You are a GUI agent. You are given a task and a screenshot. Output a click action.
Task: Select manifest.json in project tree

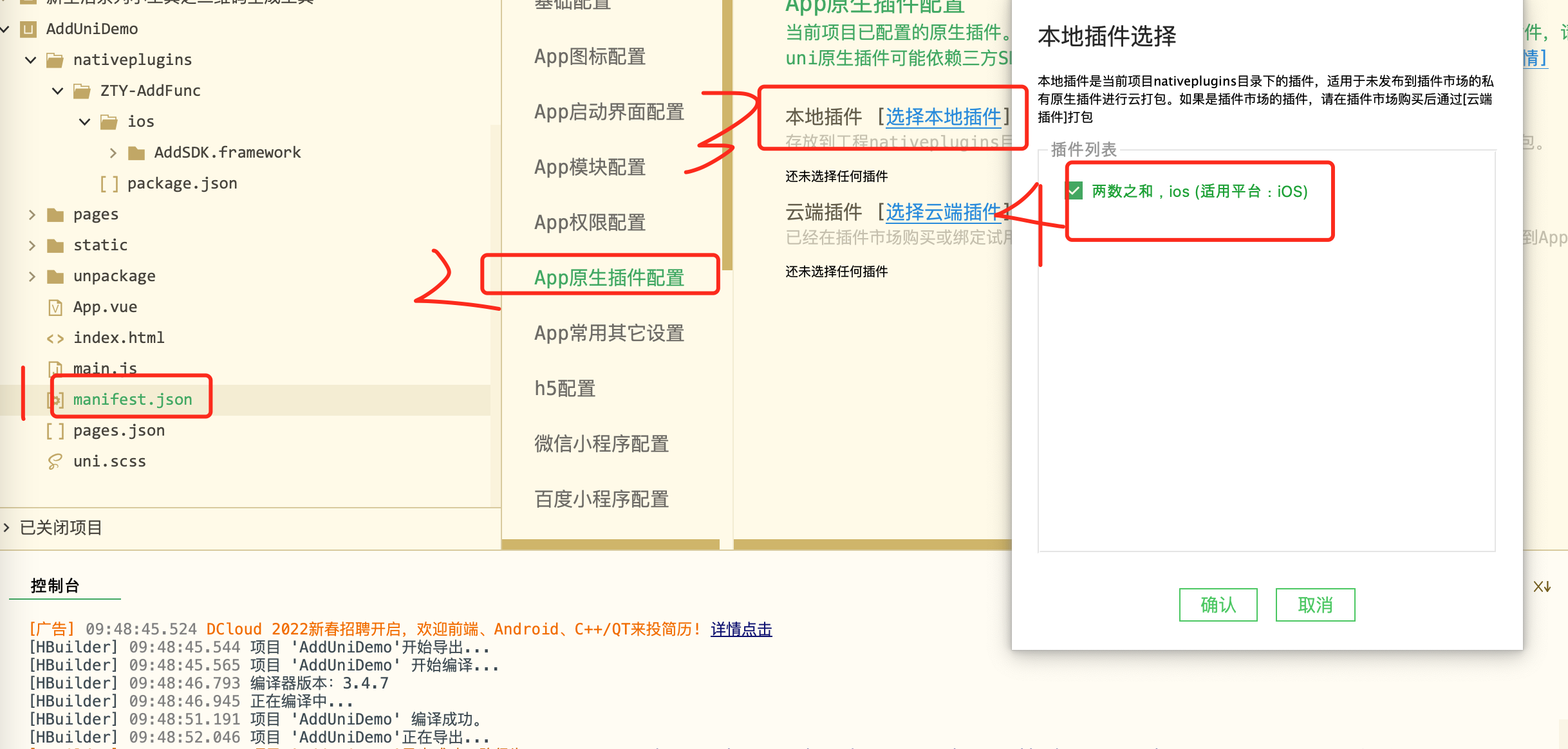pyautogui.click(x=133, y=400)
